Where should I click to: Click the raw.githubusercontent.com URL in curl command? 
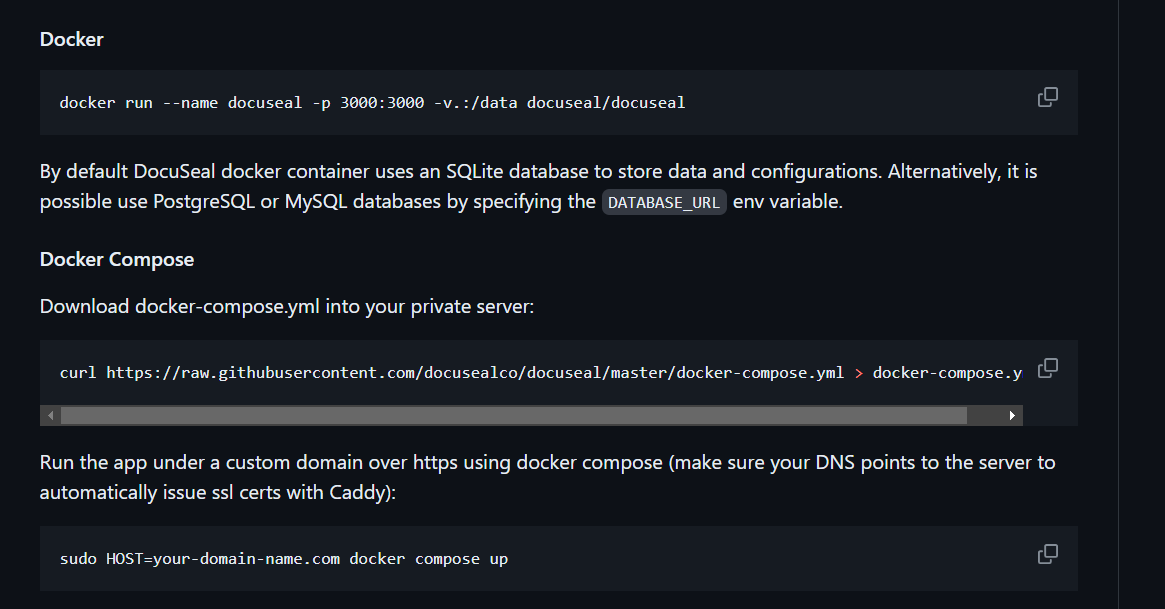[x=475, y=373]
